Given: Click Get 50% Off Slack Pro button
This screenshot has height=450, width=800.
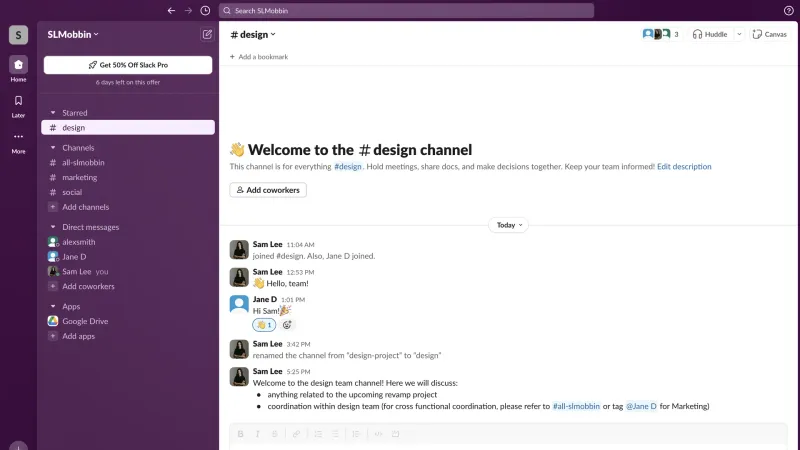Looking at the screenshot, I should pos(128,65).
